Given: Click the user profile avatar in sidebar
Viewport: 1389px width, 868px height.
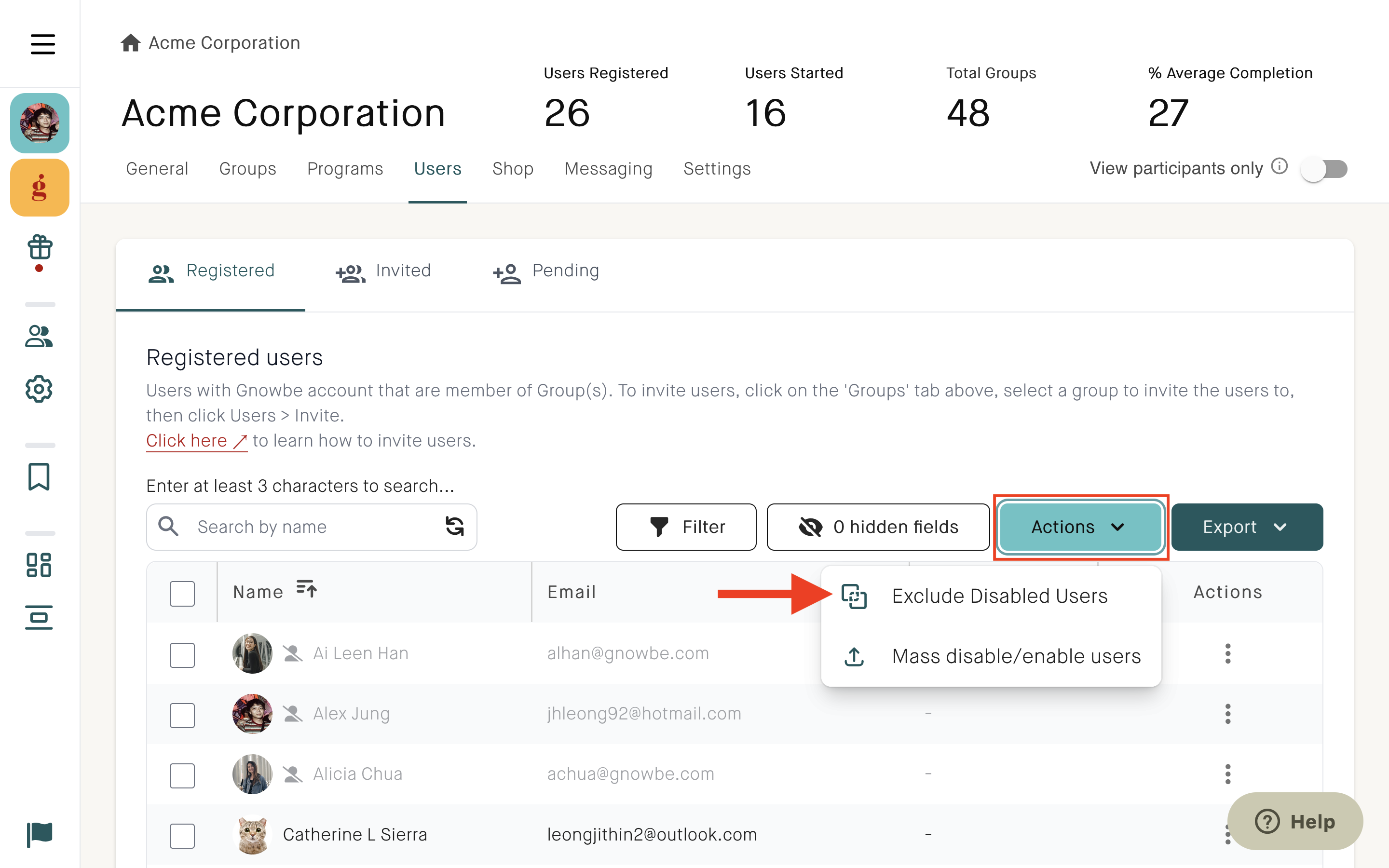Looking at the screenshot, I should (x=40, y=123).
